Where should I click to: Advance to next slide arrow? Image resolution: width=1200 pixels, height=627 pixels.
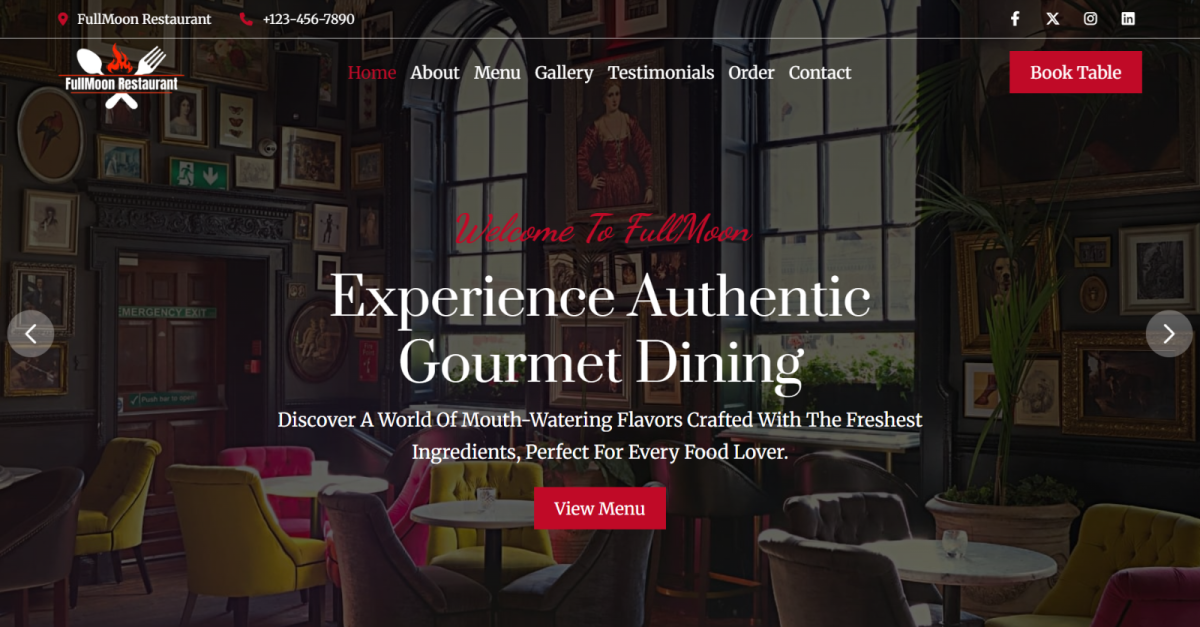[x=1169, y=334]
